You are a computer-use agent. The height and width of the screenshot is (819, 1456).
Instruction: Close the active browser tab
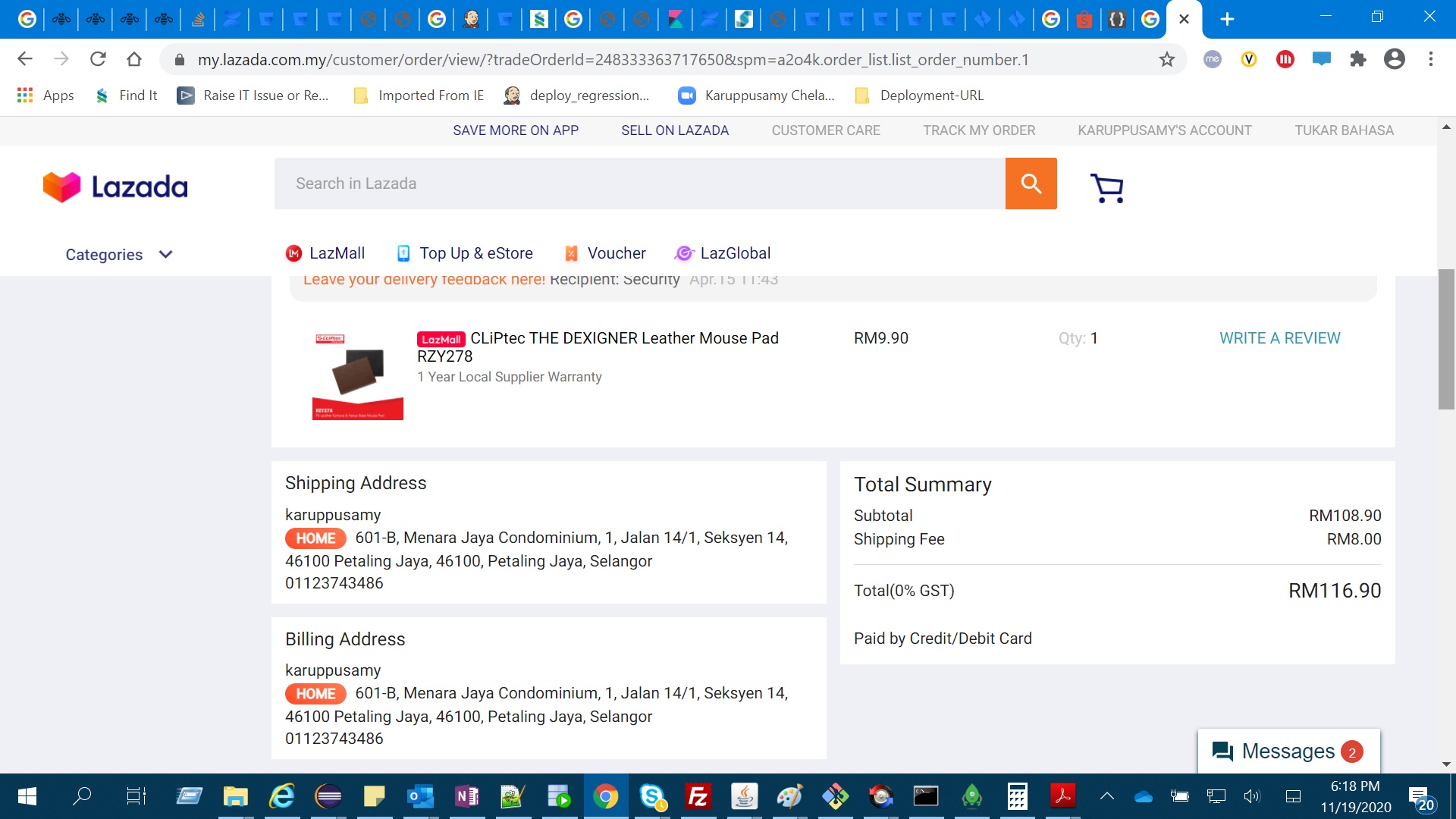(x=1184, y=19)
